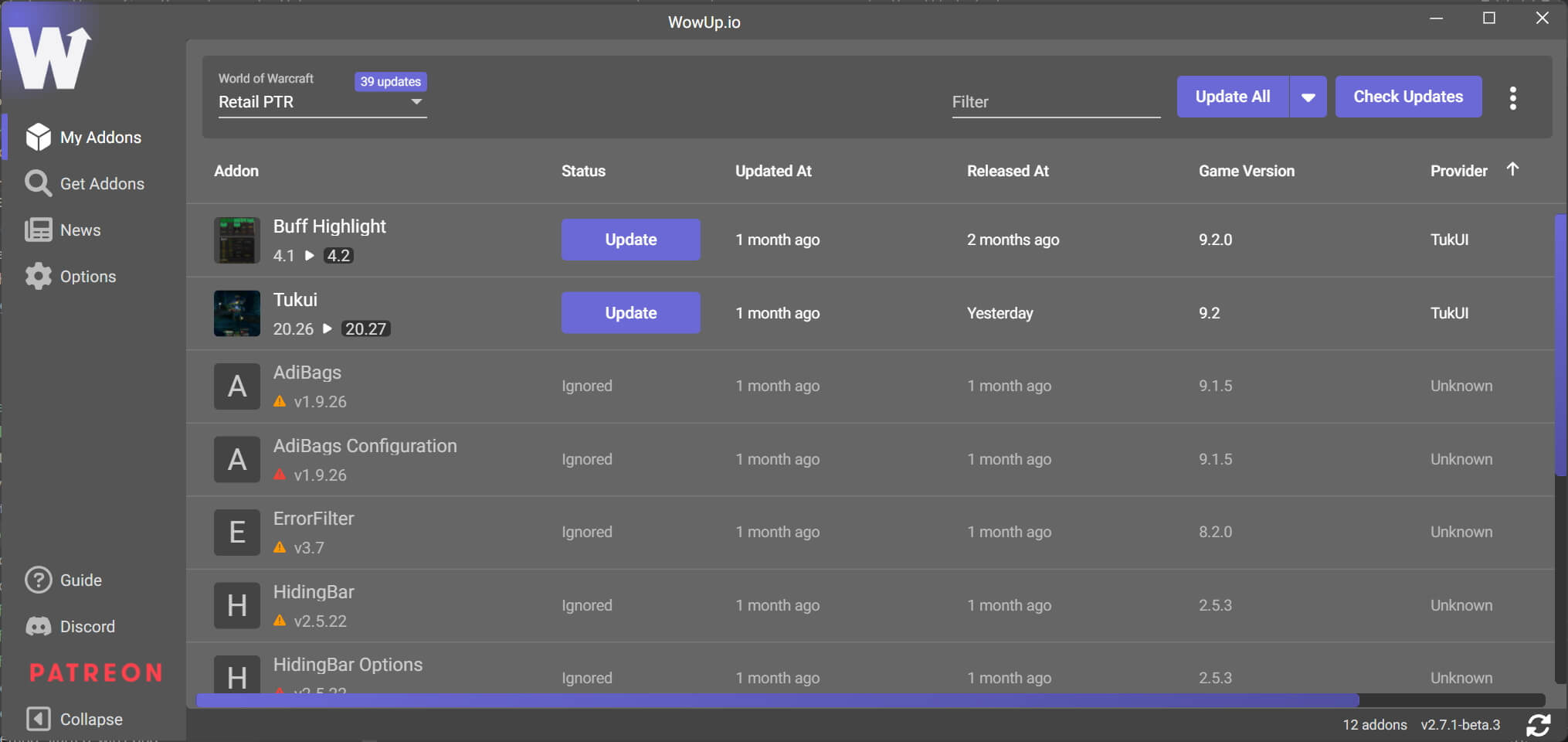Viewport: 1568px width, 742px height.
Task: Click the Options gear icon
Action: pyautogui.click(x=38, y=277)
